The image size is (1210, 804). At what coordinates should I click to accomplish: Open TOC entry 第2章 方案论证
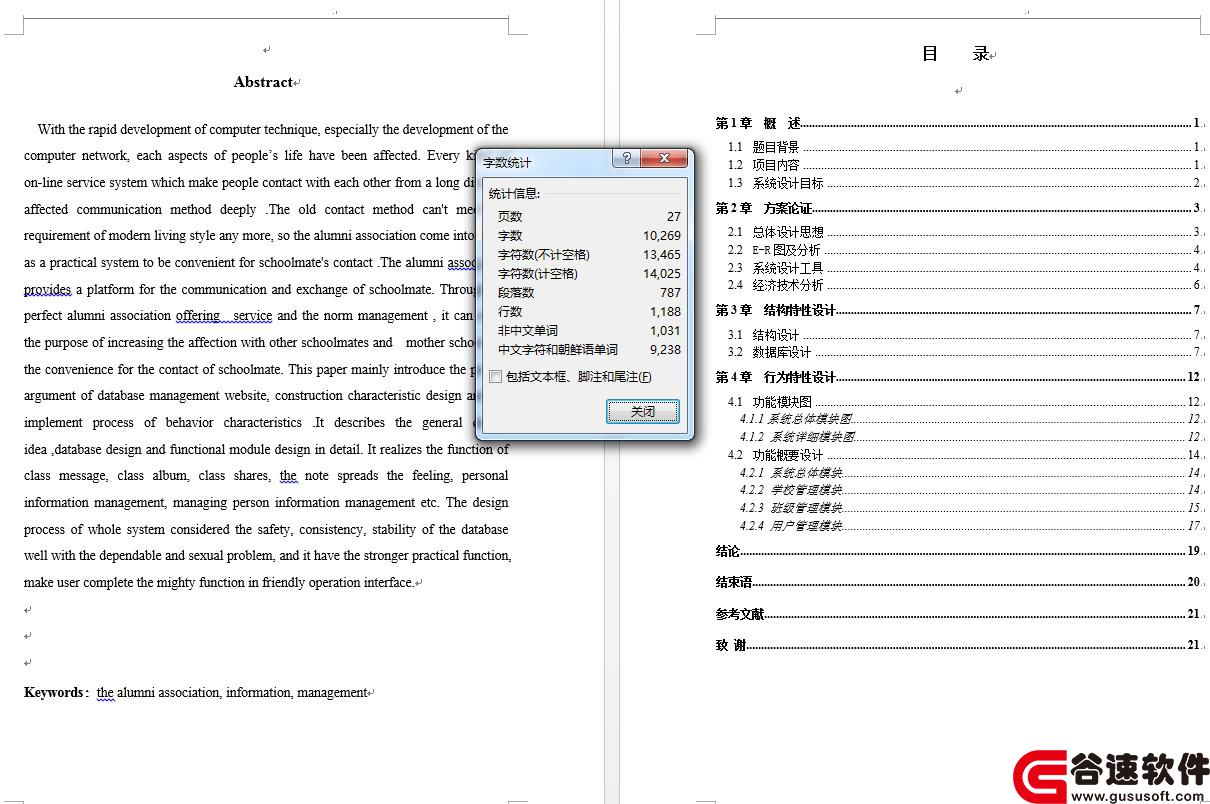(957, 208)
